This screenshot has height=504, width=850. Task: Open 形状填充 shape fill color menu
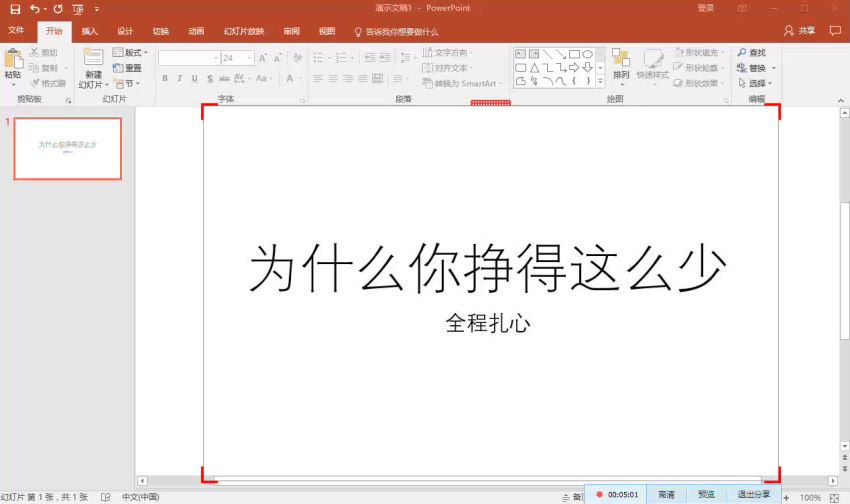[698, 53]
